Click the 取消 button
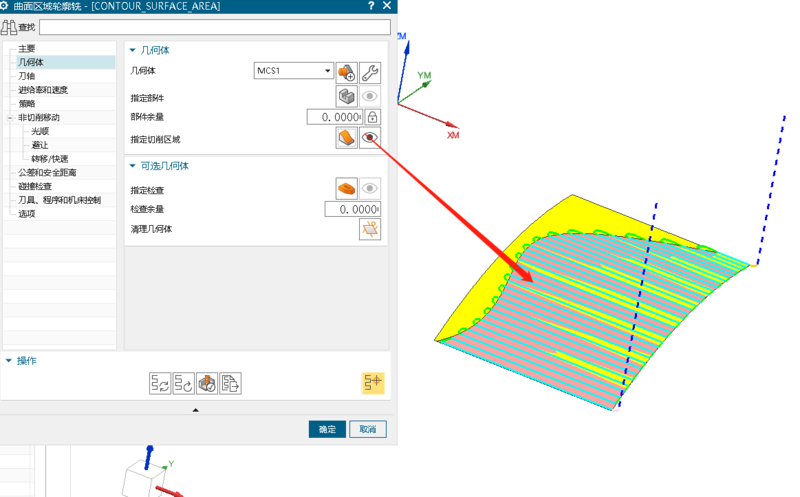Screen dimensions: 800x497 [367, 429]
